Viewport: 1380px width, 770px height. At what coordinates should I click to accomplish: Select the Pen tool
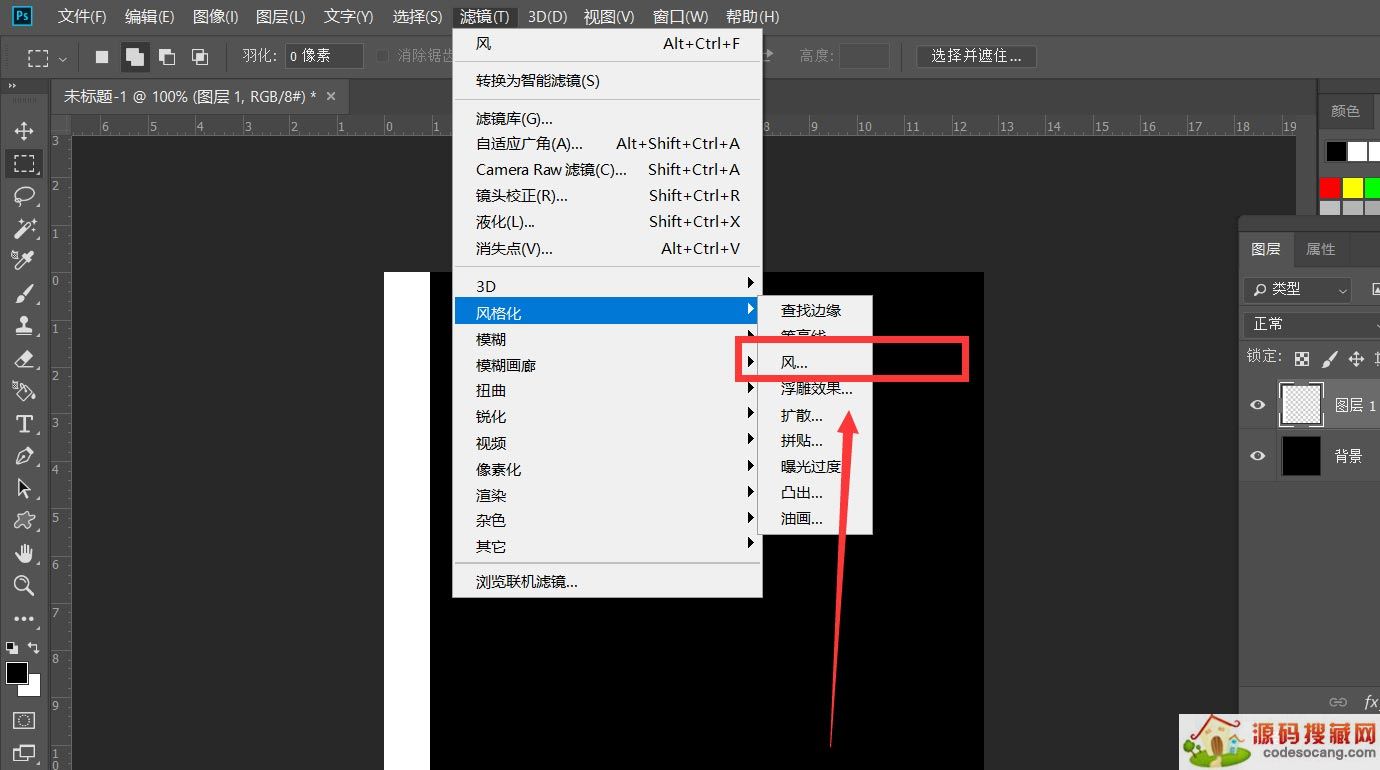pyautogui.click(x=24, y=456)
